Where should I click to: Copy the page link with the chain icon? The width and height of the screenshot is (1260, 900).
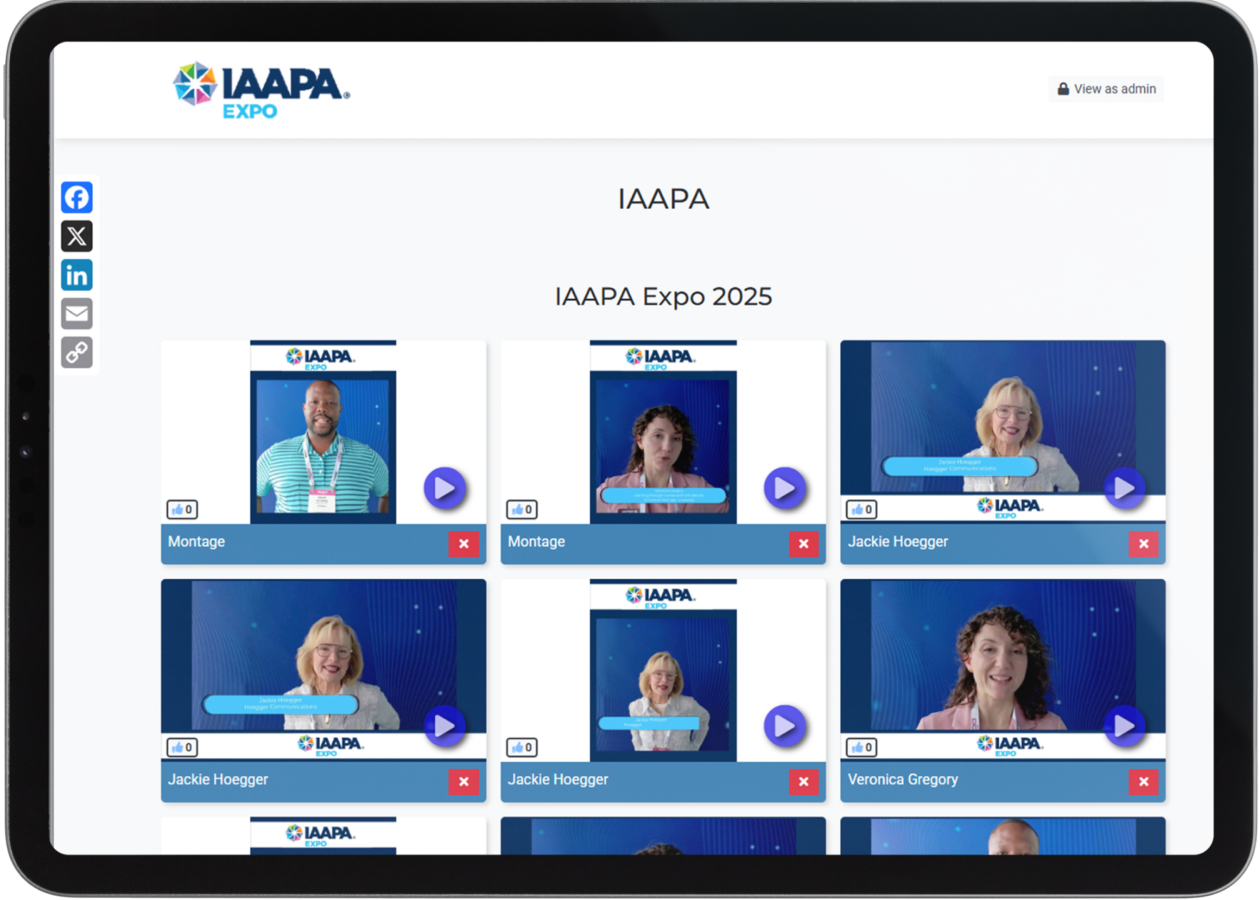pyautogui.click(x=77, y=352)
